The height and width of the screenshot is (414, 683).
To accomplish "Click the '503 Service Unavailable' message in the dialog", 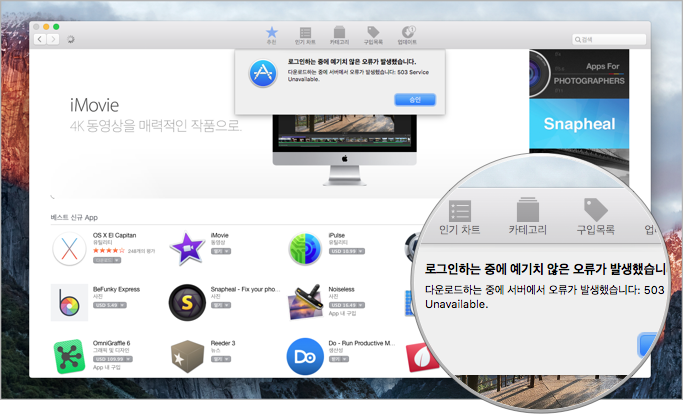I will coord(358,76).
